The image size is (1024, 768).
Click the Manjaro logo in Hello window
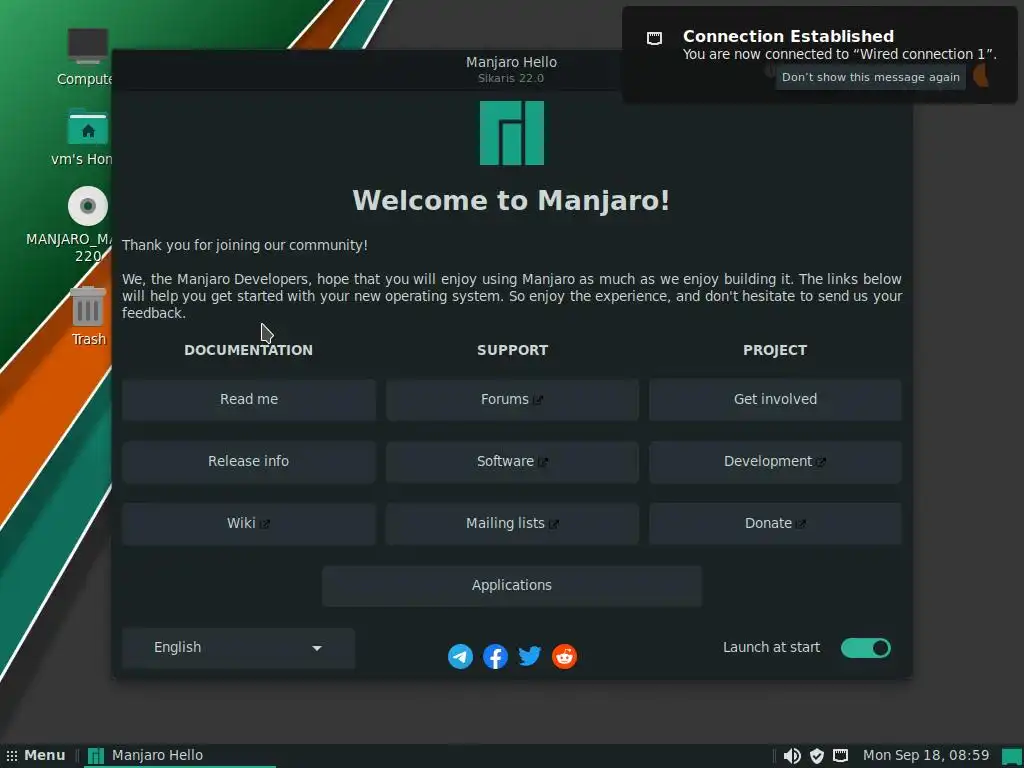[x=512, y=133]
